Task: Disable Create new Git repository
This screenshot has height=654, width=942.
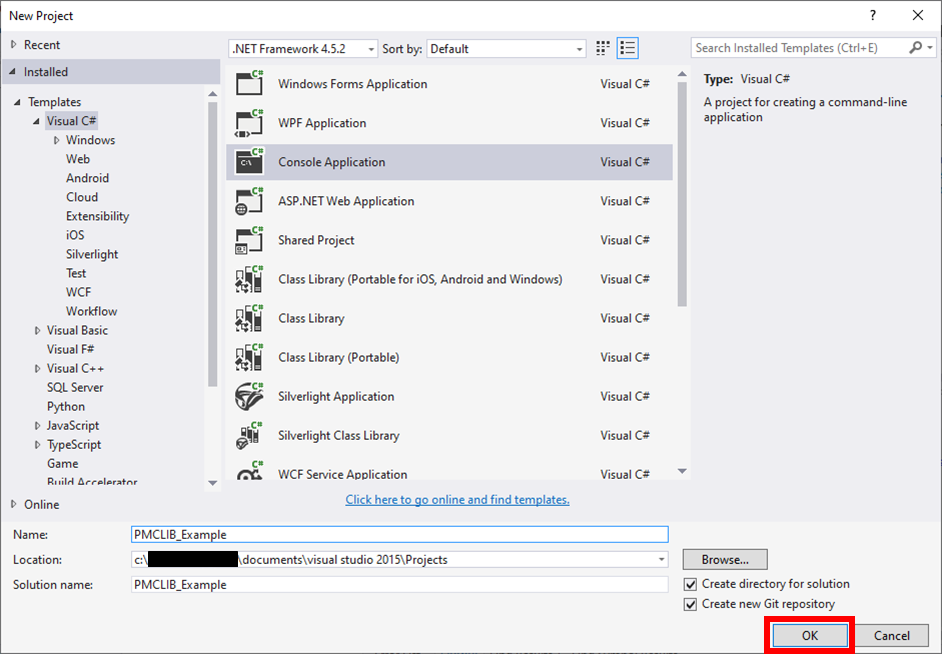Action: coord(689,603)
